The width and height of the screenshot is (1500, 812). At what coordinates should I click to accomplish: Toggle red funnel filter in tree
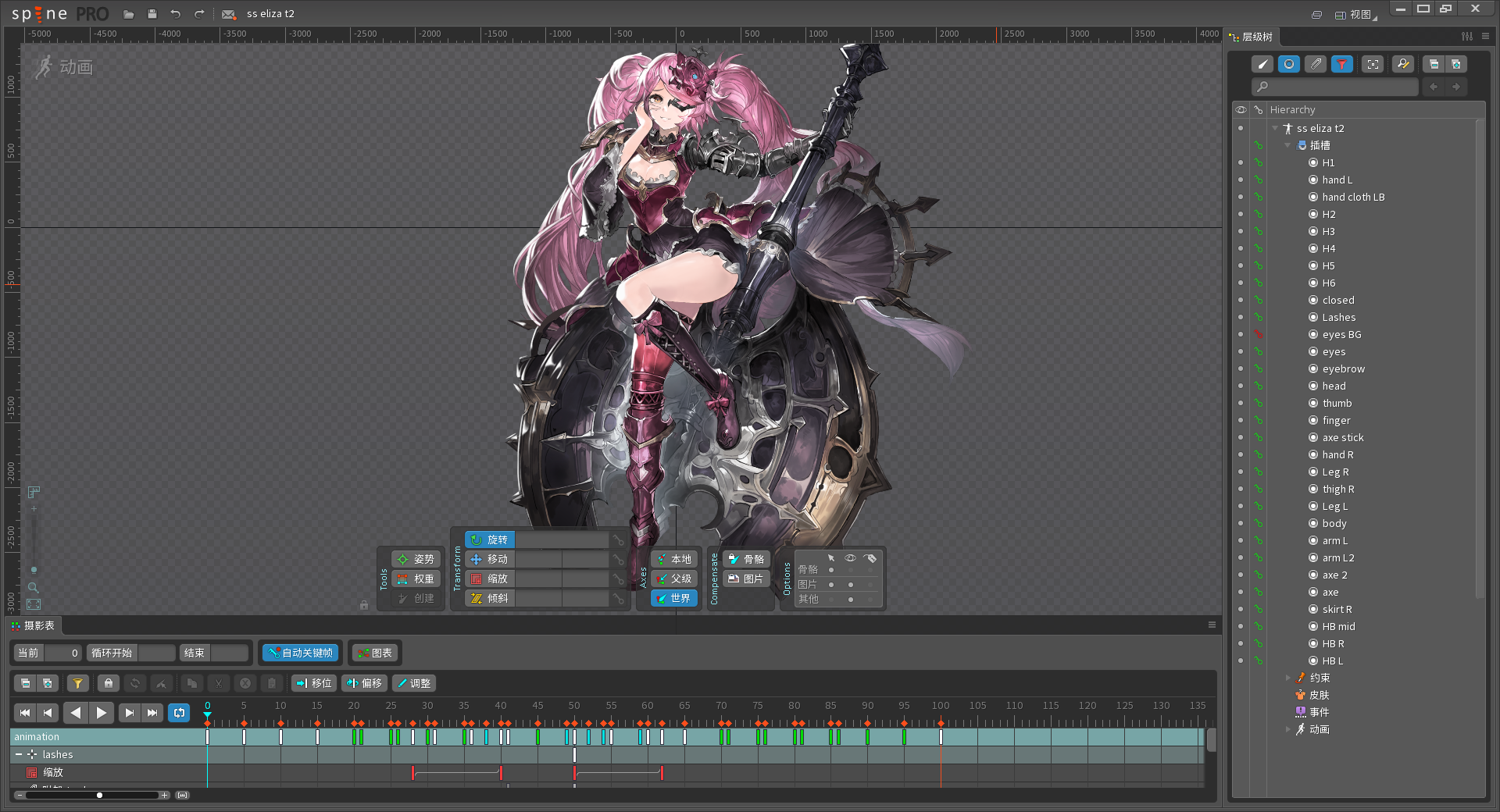pyautogui.click(x=1342, y=64)
